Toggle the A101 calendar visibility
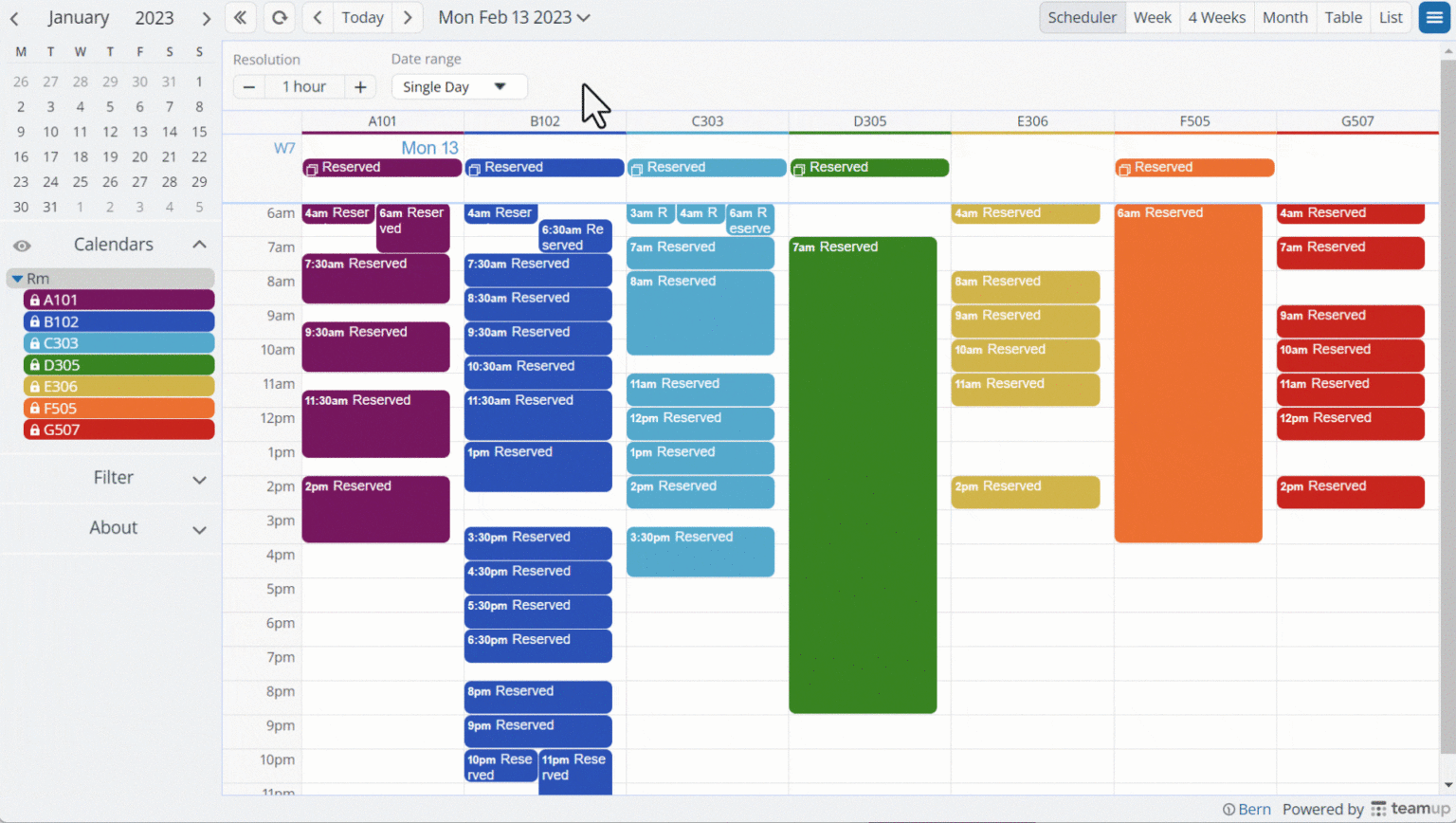The height and width of the screenshot is (823, 1456). pyautogui.click(x=118, y=299)
